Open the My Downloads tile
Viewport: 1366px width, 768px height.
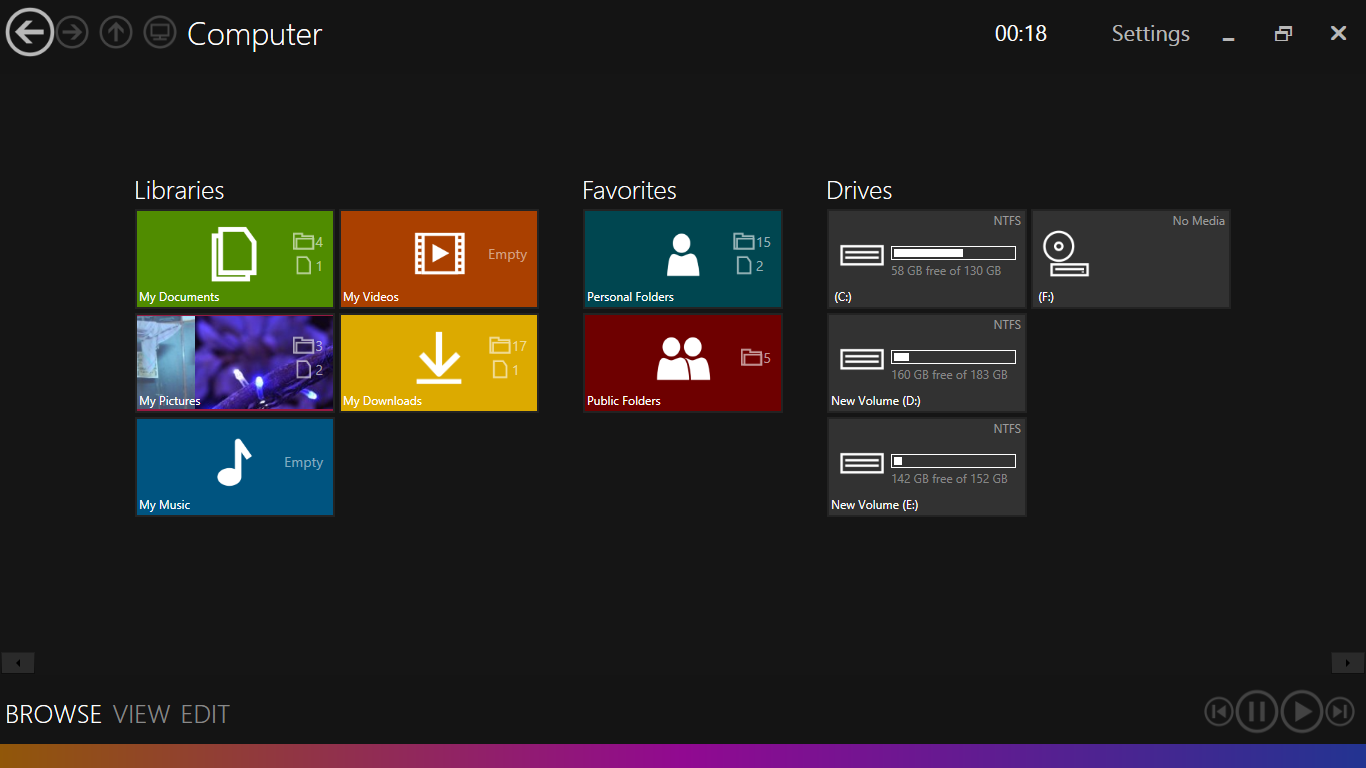pos(439,362)
